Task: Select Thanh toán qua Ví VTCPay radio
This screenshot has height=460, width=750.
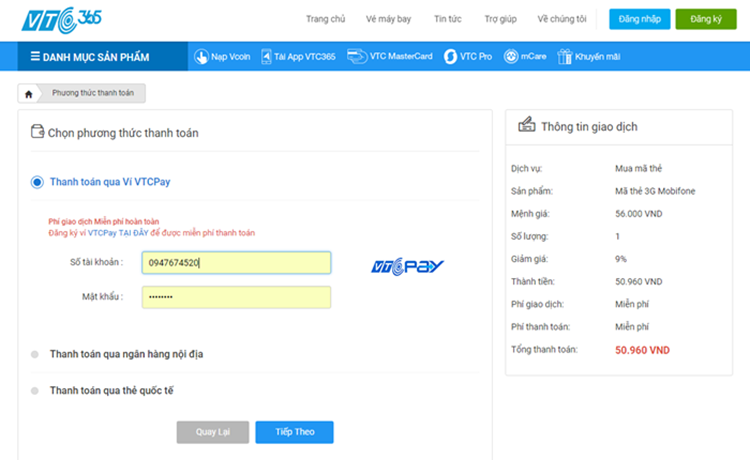Action: [37, 182]
